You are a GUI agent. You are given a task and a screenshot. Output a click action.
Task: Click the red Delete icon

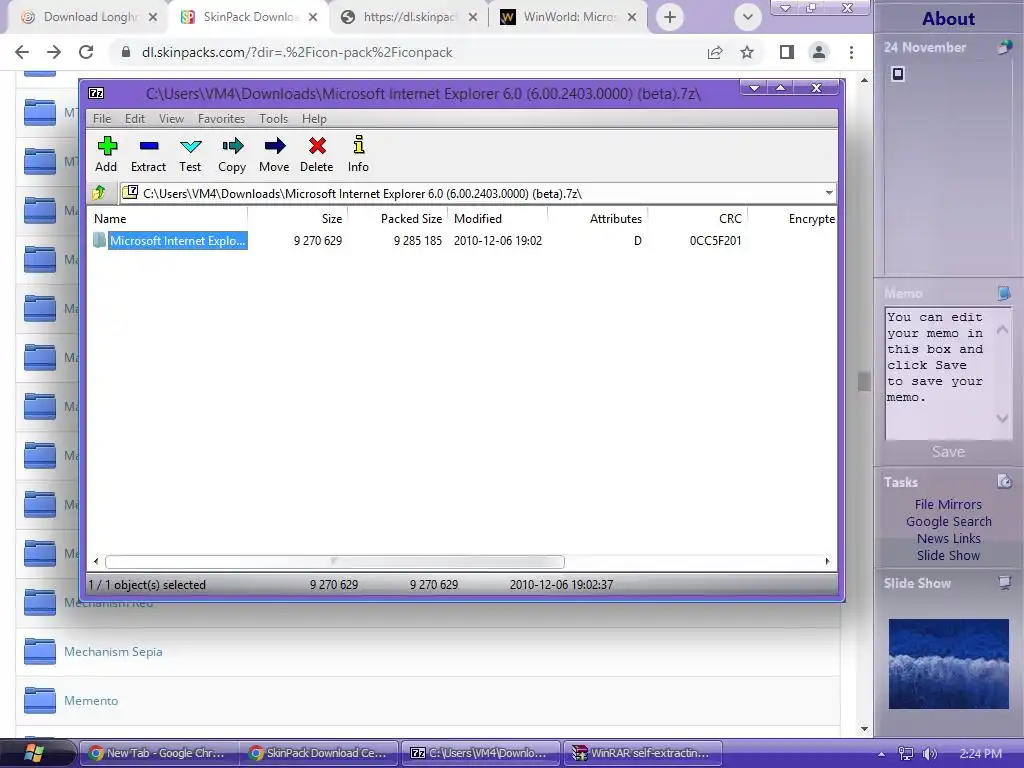coord(317,154)
